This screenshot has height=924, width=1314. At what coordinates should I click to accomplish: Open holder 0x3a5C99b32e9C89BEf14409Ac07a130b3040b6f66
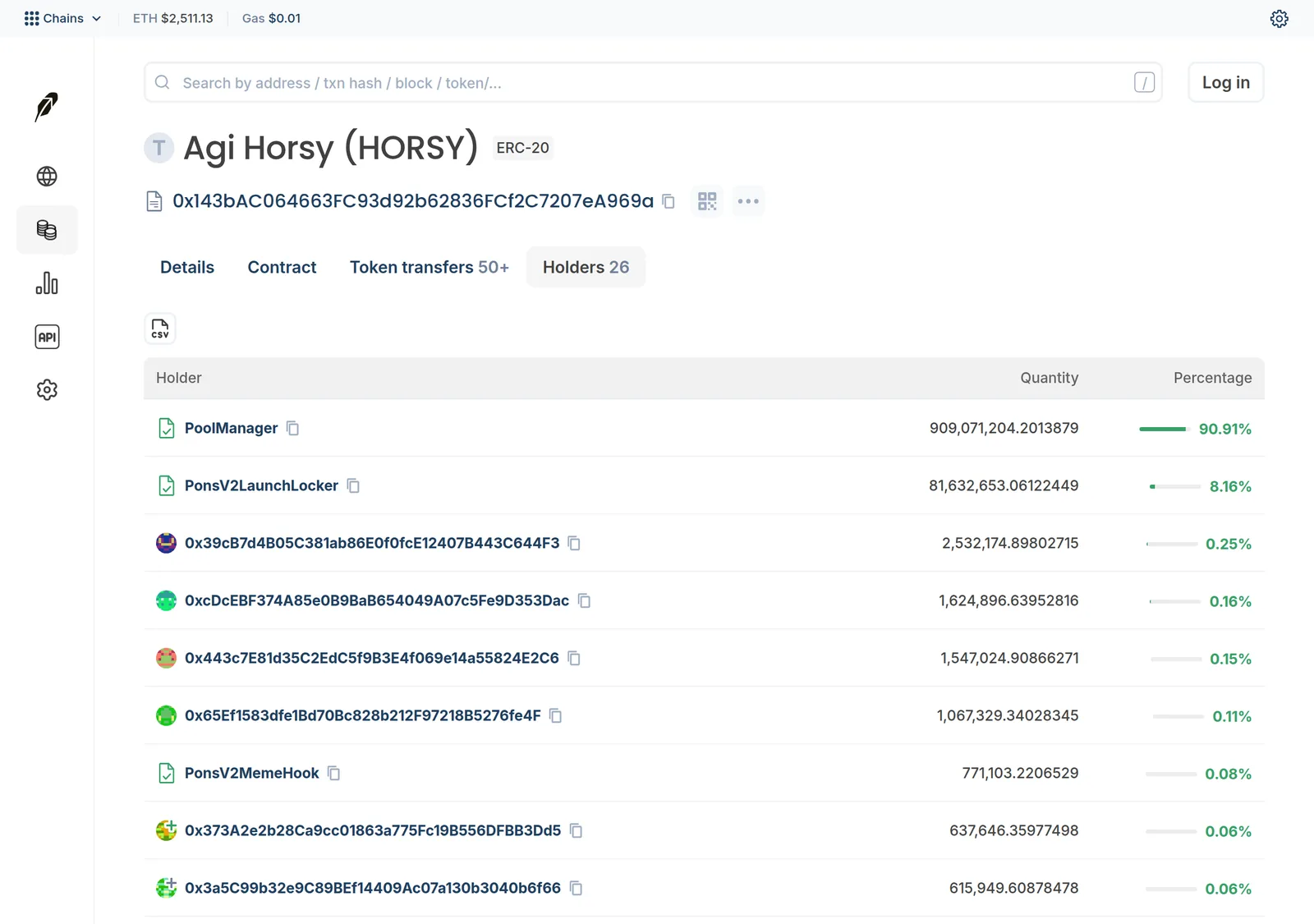pyautogui.click(x=373, y=888)
